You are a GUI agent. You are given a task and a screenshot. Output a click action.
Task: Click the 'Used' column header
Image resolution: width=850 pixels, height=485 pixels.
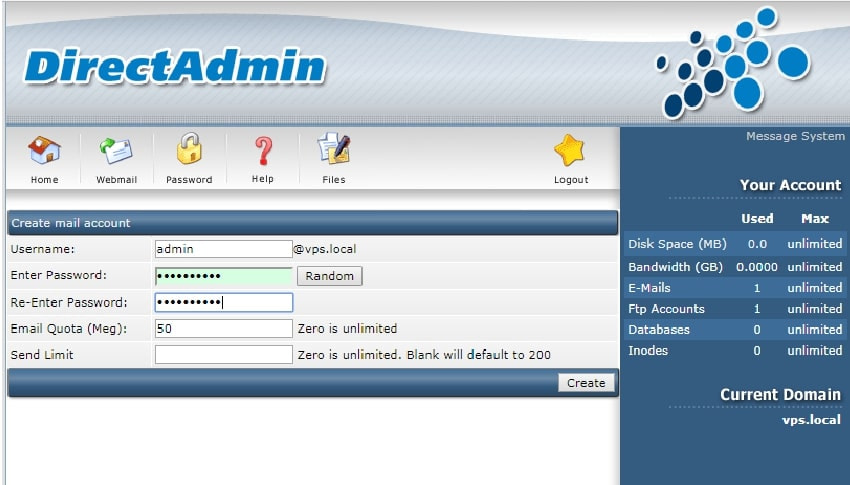point(757,219)
